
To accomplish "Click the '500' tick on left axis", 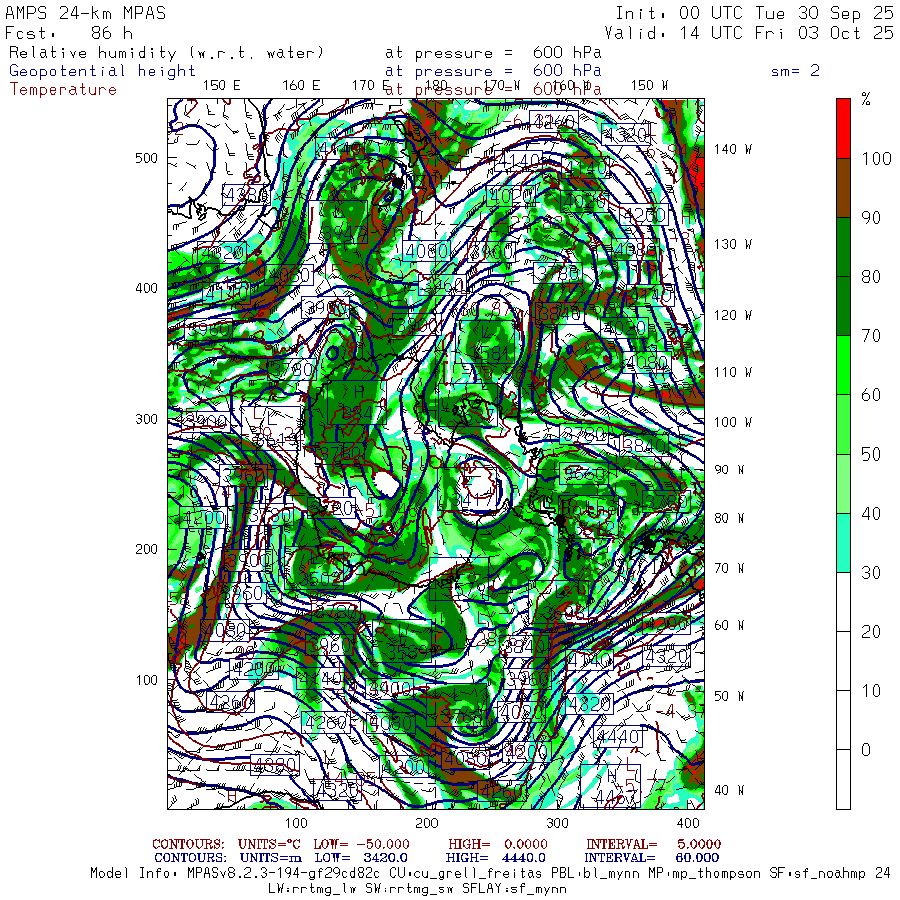I will [x=146, y=158].
